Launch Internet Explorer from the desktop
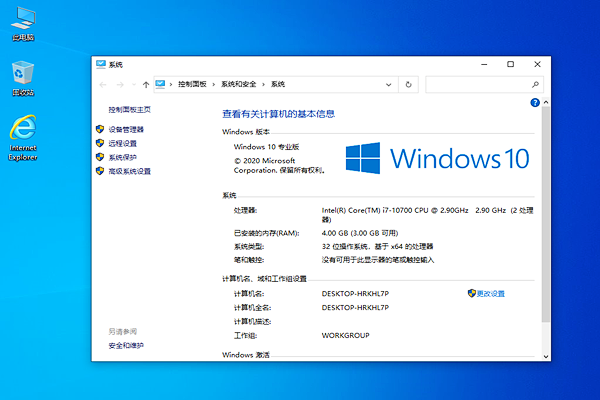Viewport: 600px width, 400px height. click(23, 137)
